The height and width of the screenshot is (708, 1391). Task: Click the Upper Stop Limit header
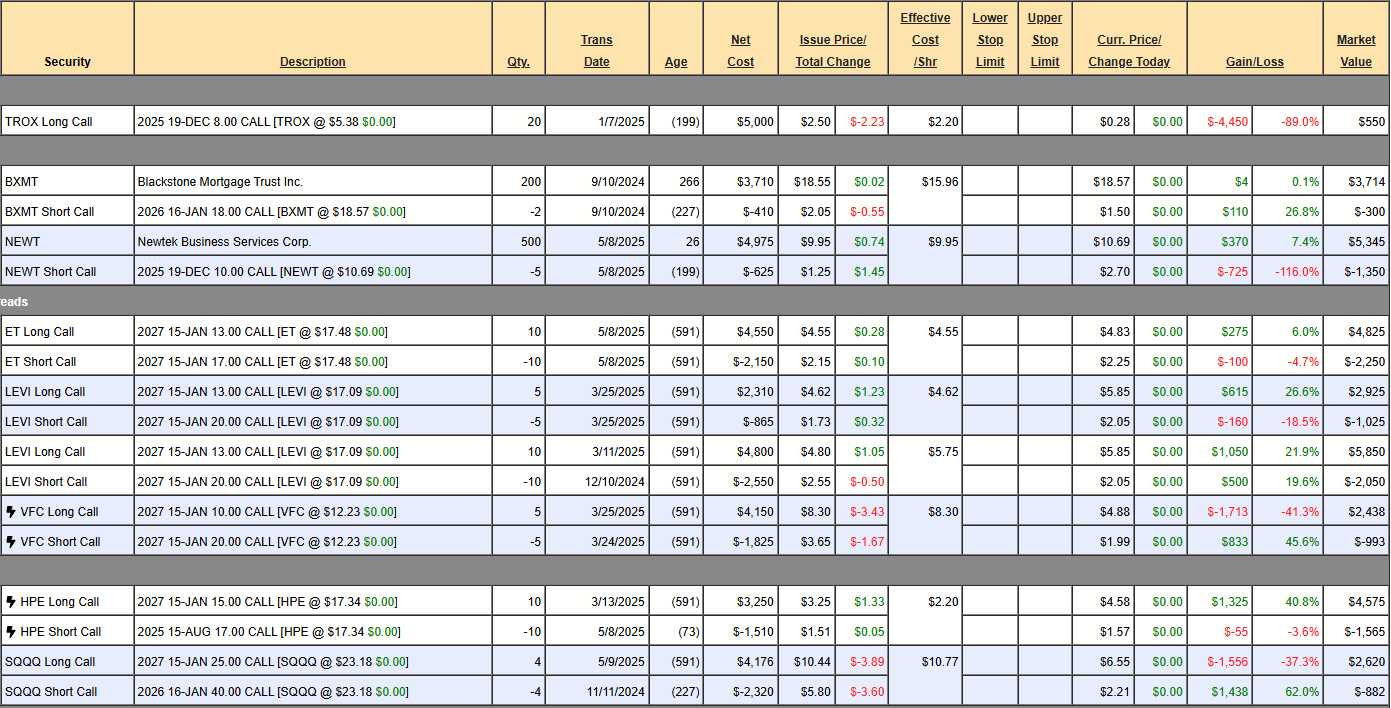point(1045,40)
